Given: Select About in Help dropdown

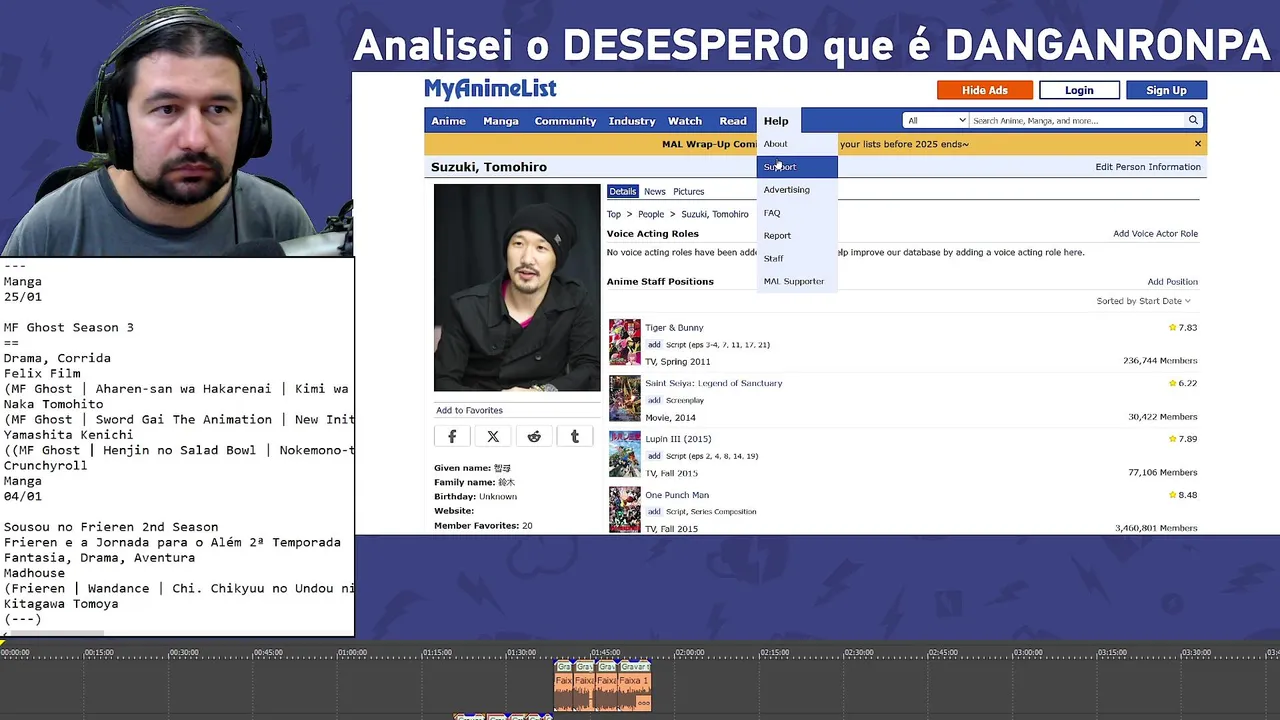Looking at the screenshot, I should tap(797, 144).
